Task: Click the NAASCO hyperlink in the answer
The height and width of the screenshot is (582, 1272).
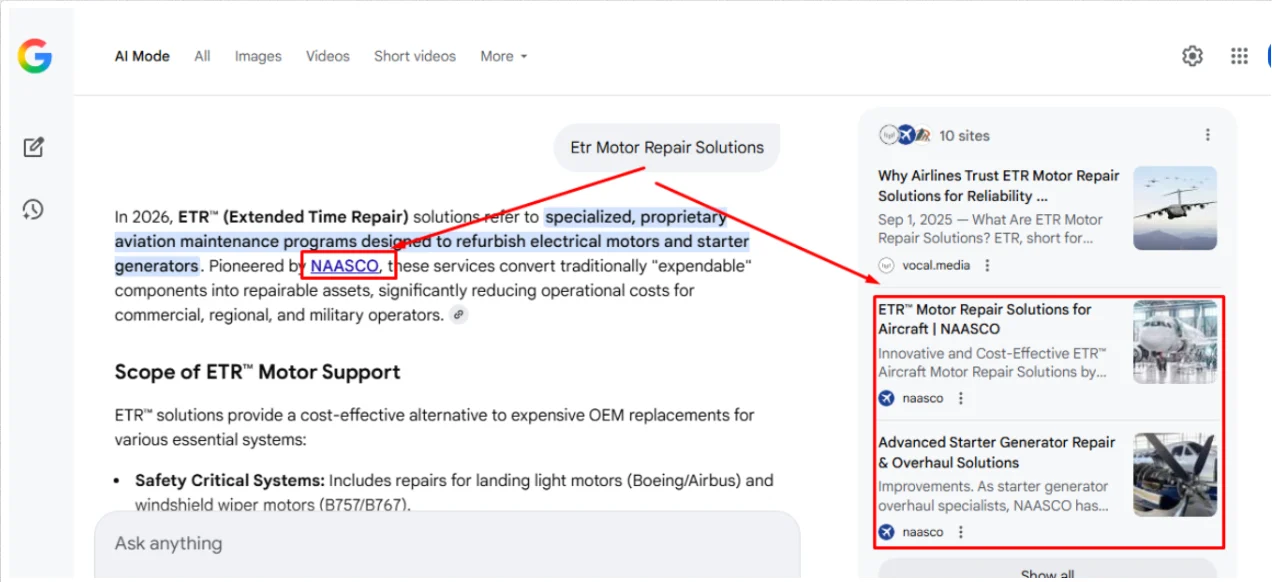Action: click(344, 266)
